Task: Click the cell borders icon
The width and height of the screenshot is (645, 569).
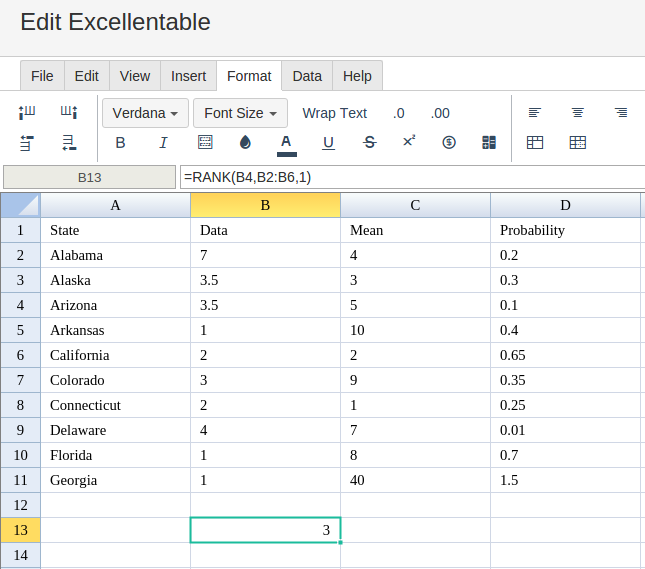Action: click(205, 143)
